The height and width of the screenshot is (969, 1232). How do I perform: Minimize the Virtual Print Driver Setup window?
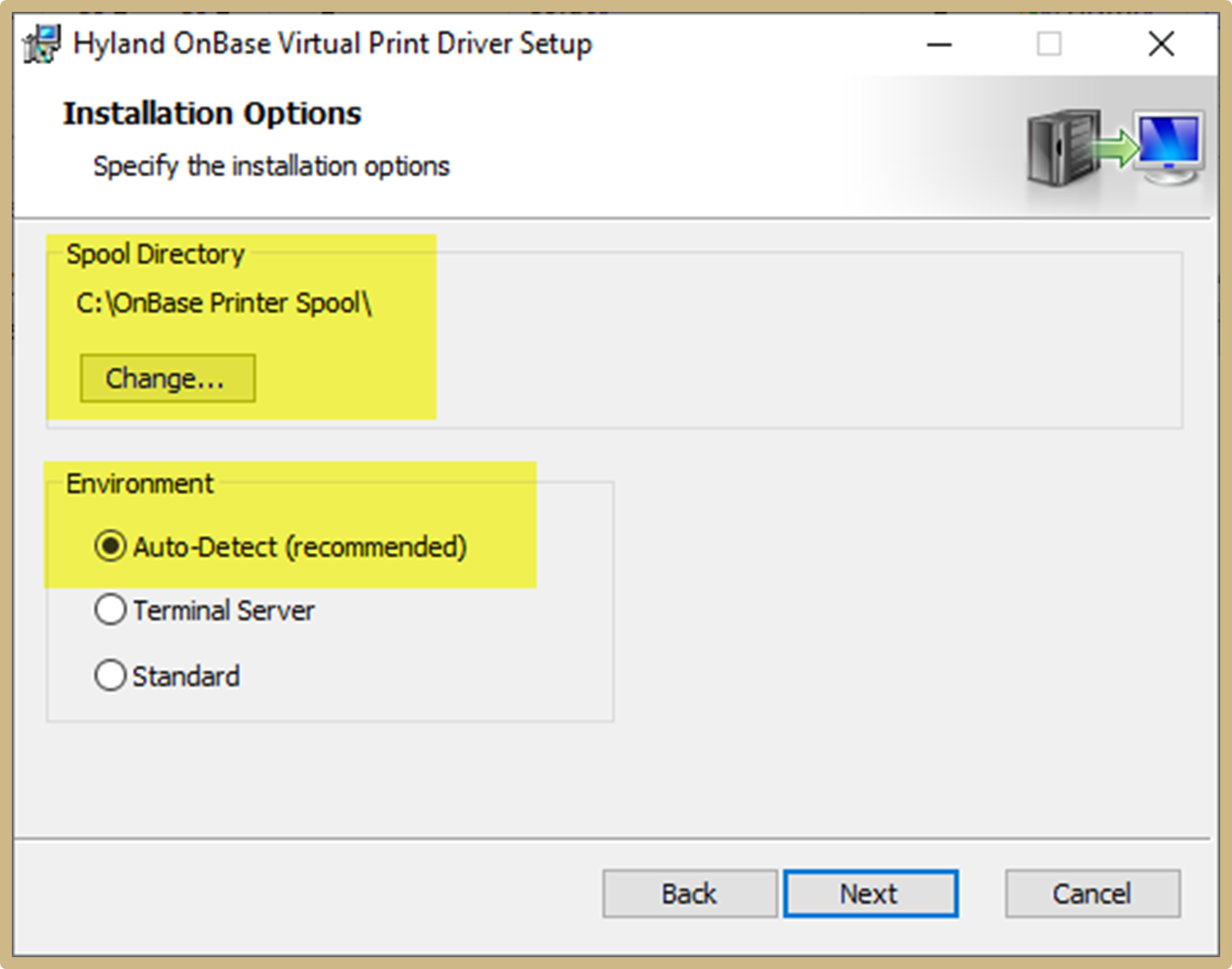coord(939,44)
